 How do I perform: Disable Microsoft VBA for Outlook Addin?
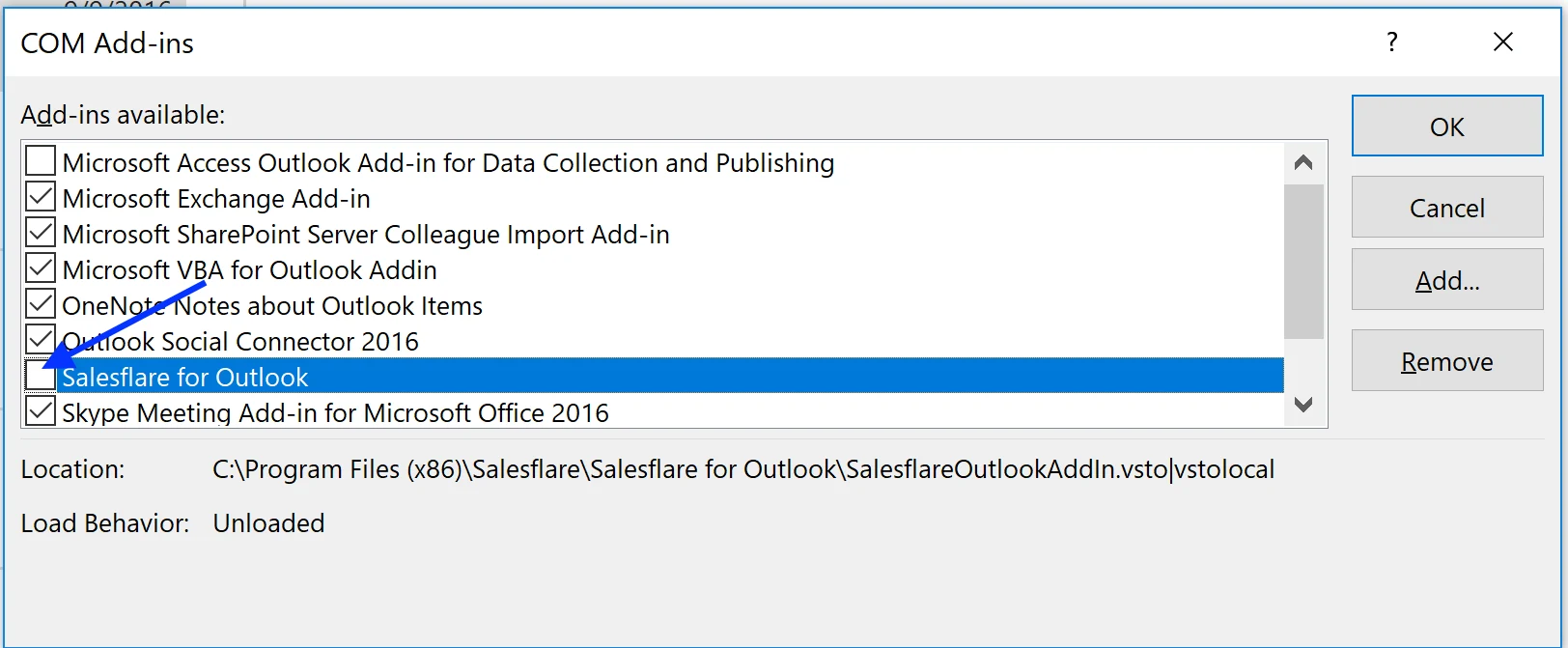[41, 268]
